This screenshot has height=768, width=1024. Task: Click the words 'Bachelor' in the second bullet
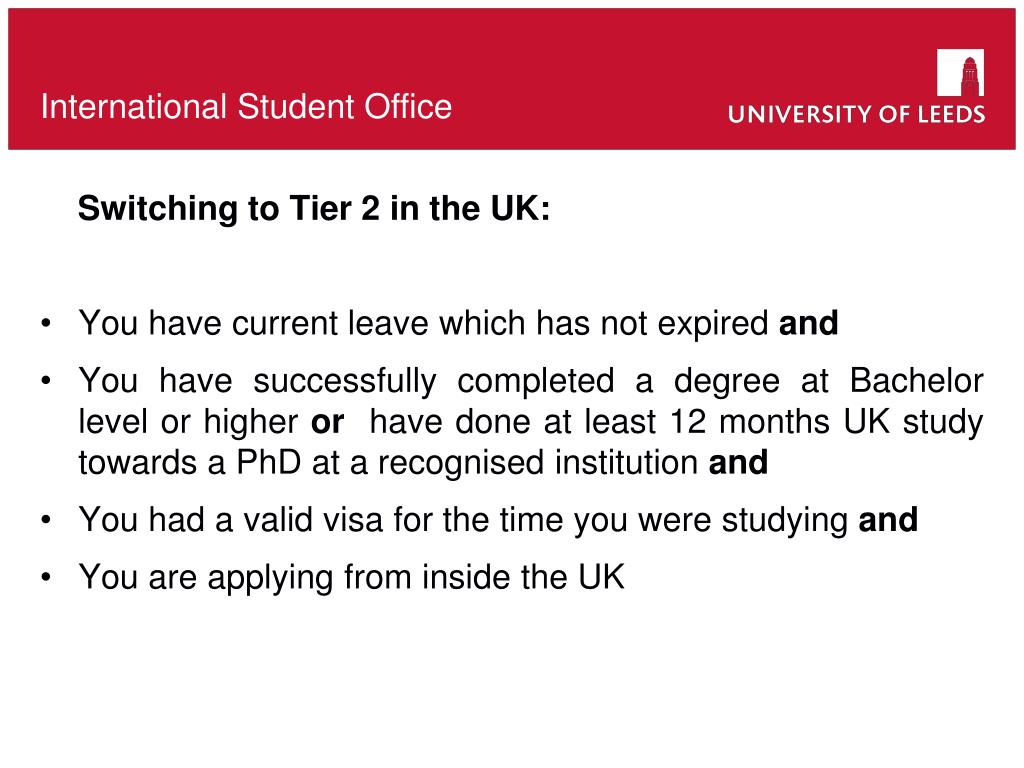point(917,381)
